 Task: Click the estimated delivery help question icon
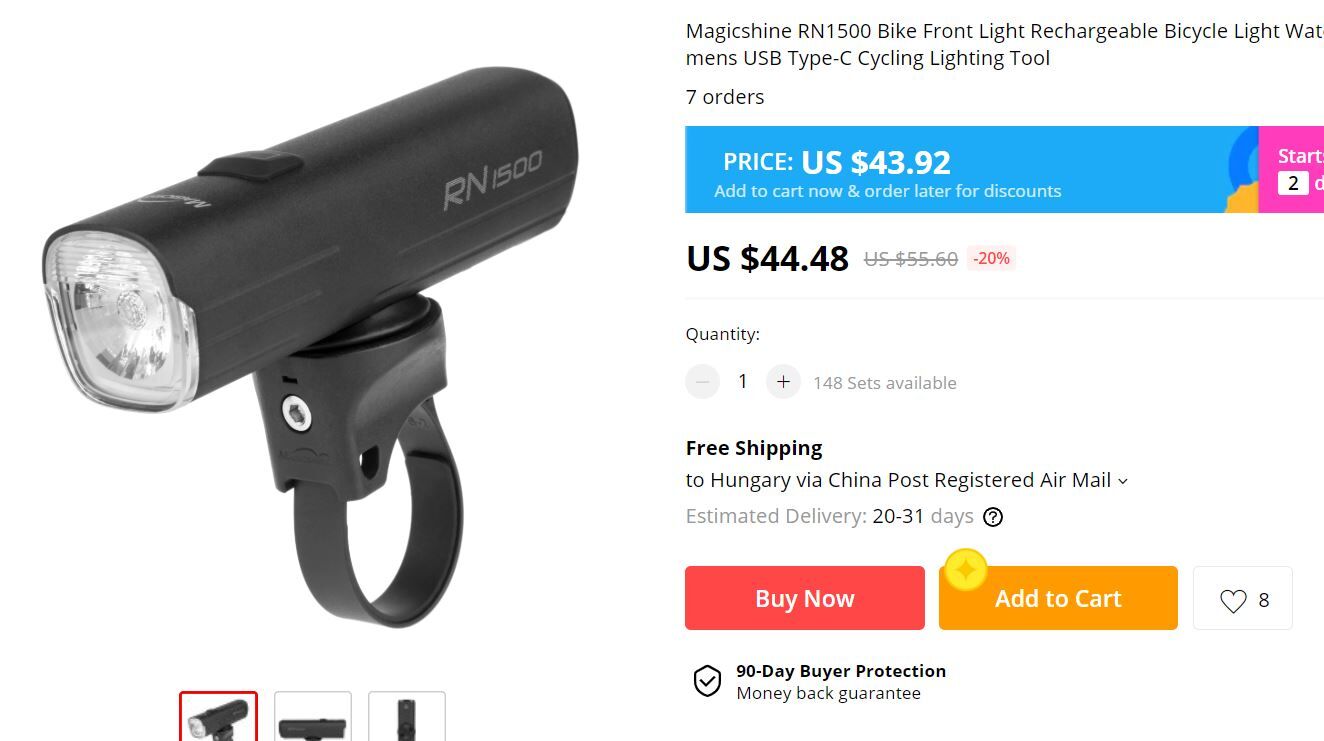point(993,517)
